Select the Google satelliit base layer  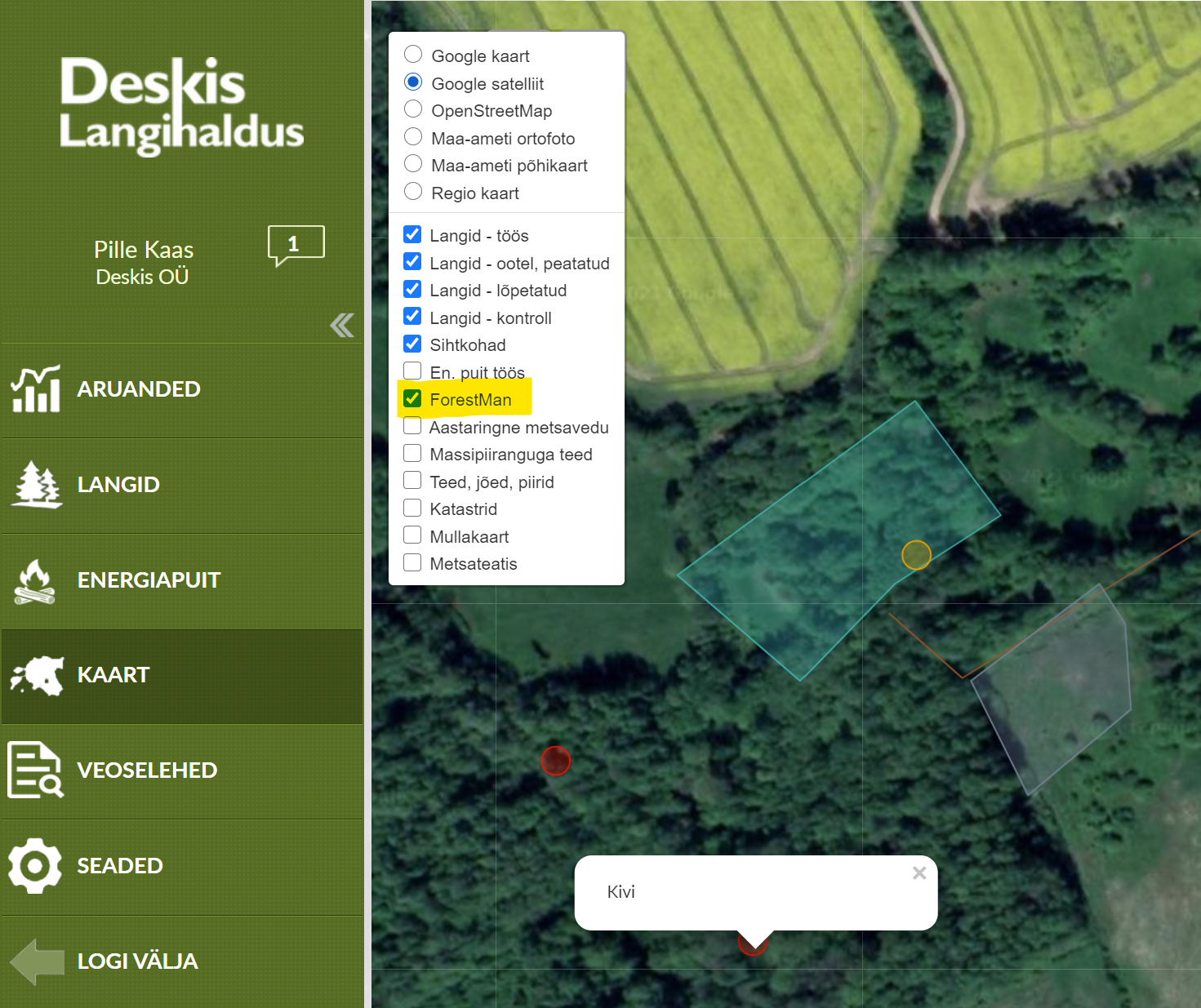pos(413,82)
